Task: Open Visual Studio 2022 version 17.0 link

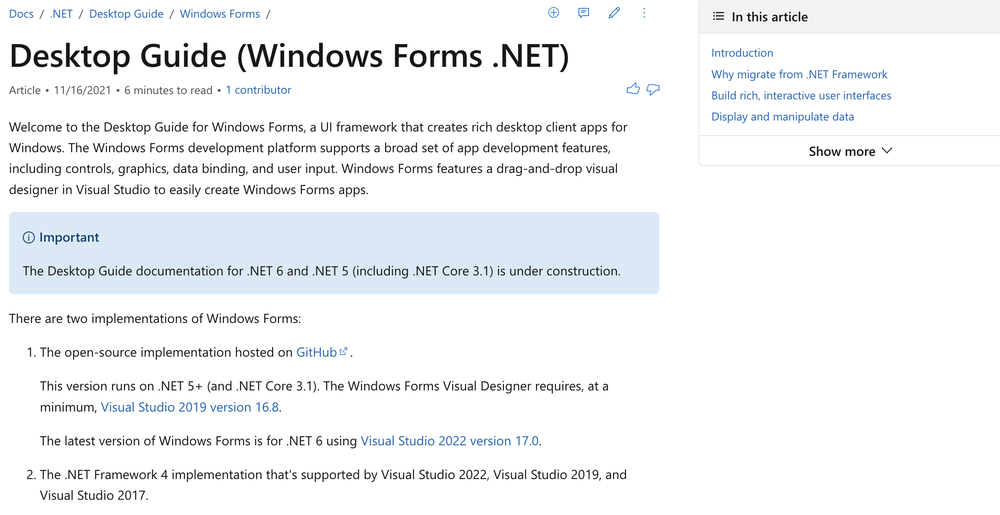Action: [x=450, y=440]
